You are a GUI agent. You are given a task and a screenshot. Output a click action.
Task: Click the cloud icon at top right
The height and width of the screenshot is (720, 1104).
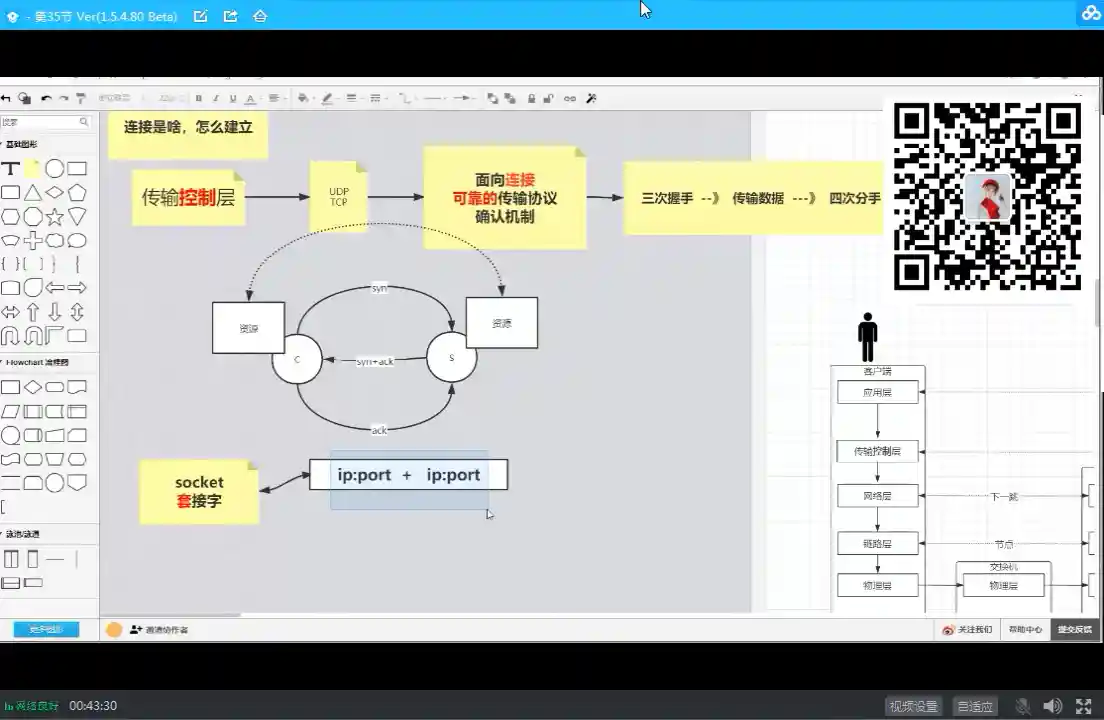tap(1091, 13)
